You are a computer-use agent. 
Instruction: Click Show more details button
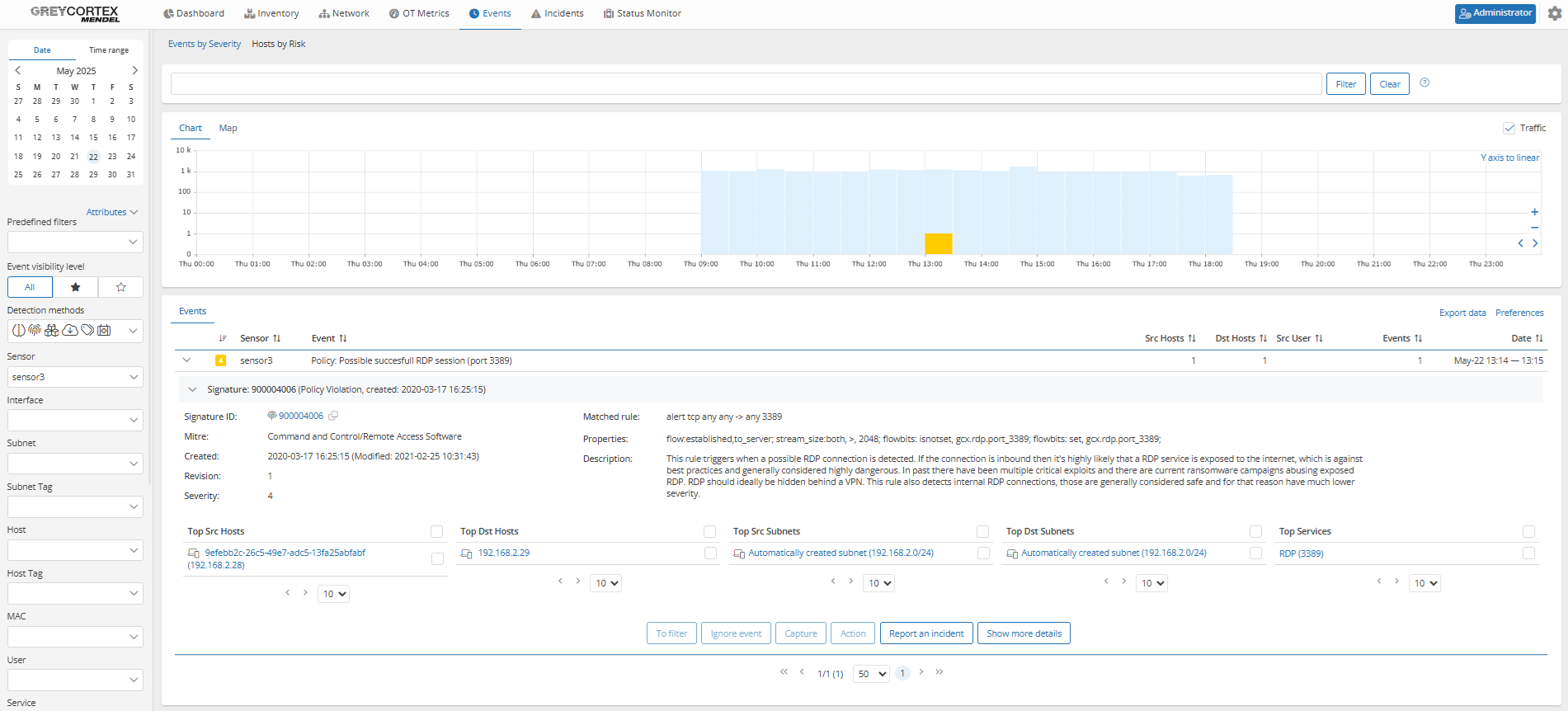[1024, 633]
